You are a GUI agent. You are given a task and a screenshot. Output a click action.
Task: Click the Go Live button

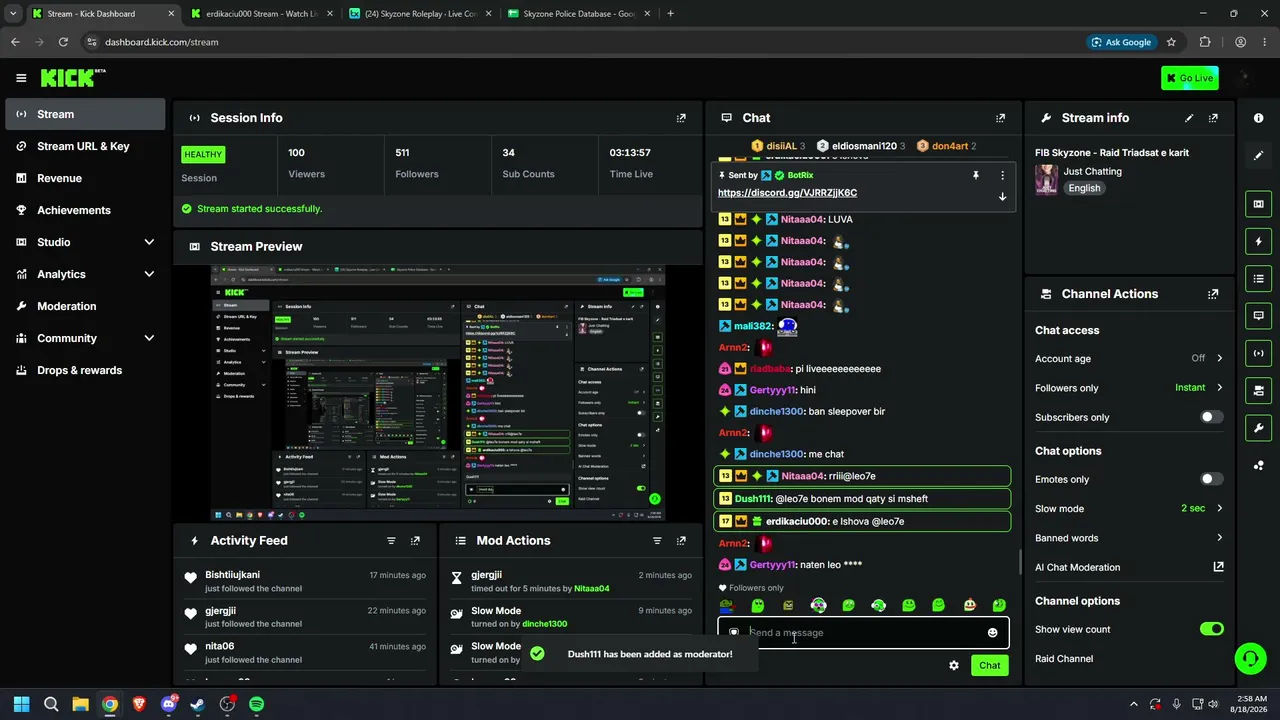(1190, 78)
